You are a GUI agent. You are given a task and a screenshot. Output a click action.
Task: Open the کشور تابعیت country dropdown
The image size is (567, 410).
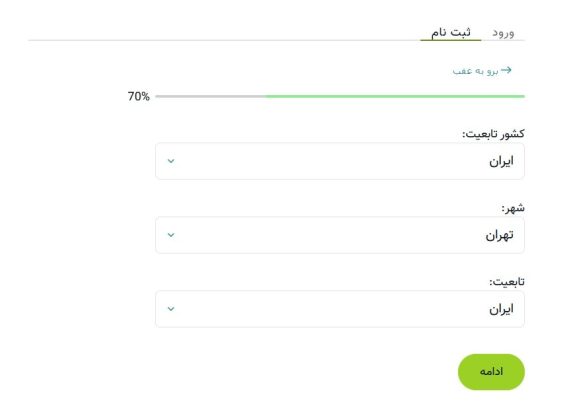(x=340, y=161)
